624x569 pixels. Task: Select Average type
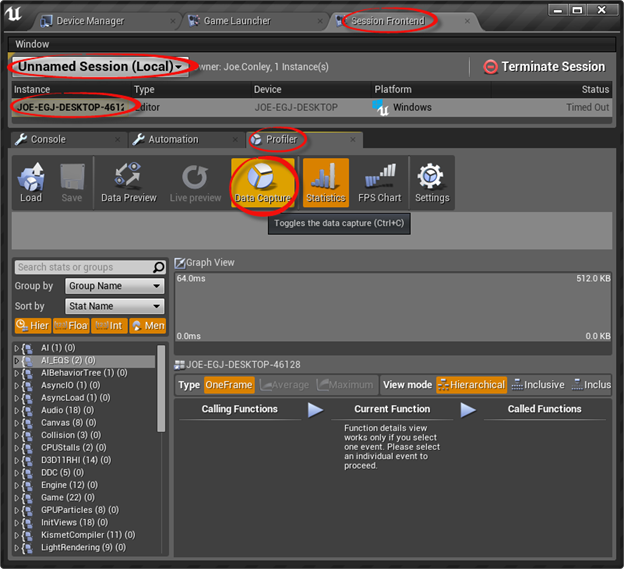pyautogui.click(x=285, y=385)
